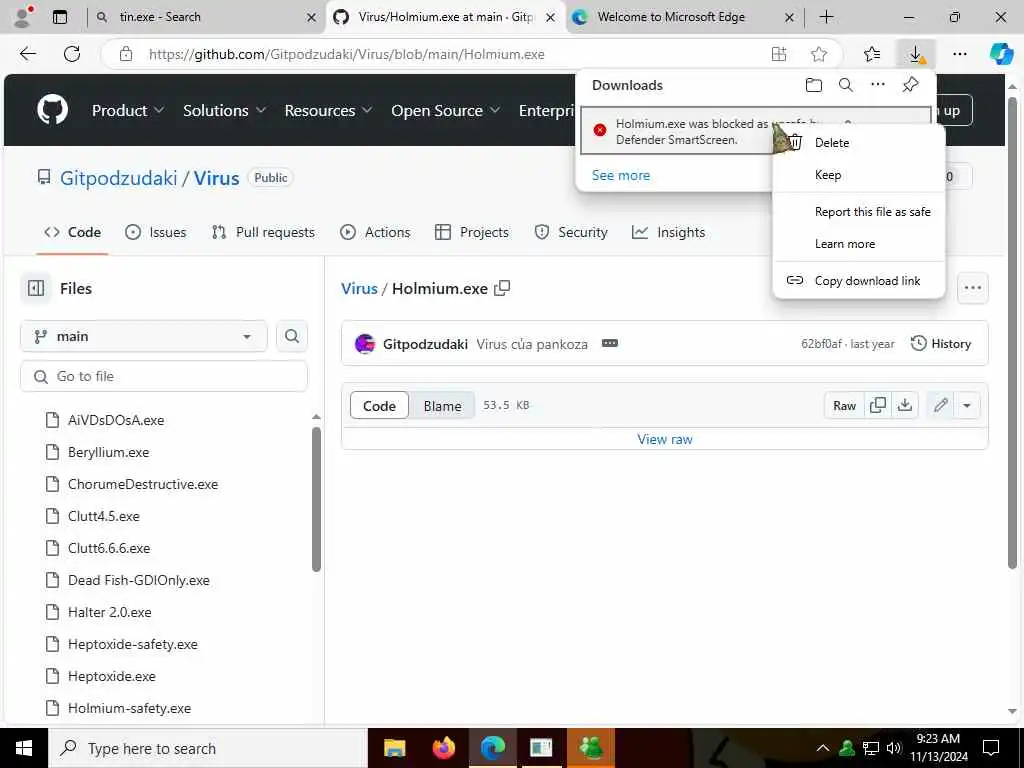Go back to the previous page
1024x768 pixels.
[27, 54]
